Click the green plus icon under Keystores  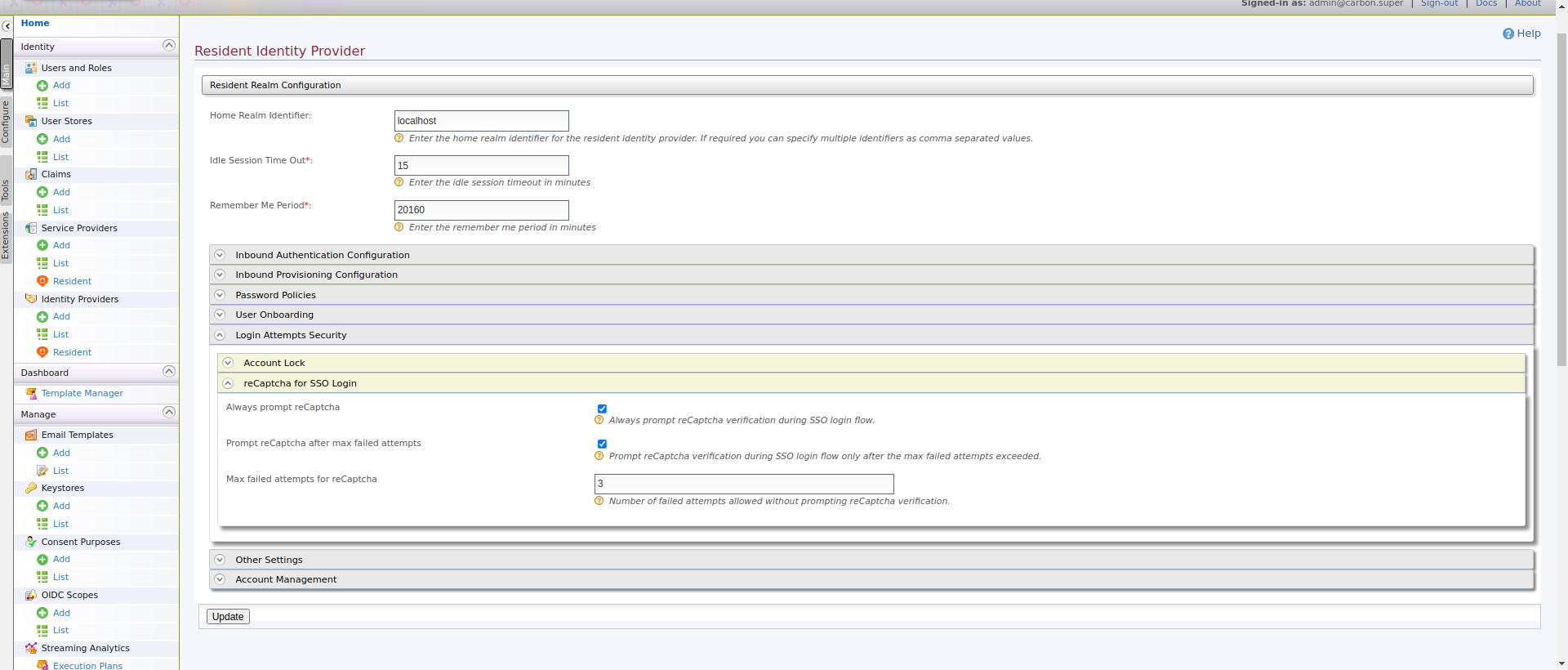pyautogui.click(x=42, y=506)
